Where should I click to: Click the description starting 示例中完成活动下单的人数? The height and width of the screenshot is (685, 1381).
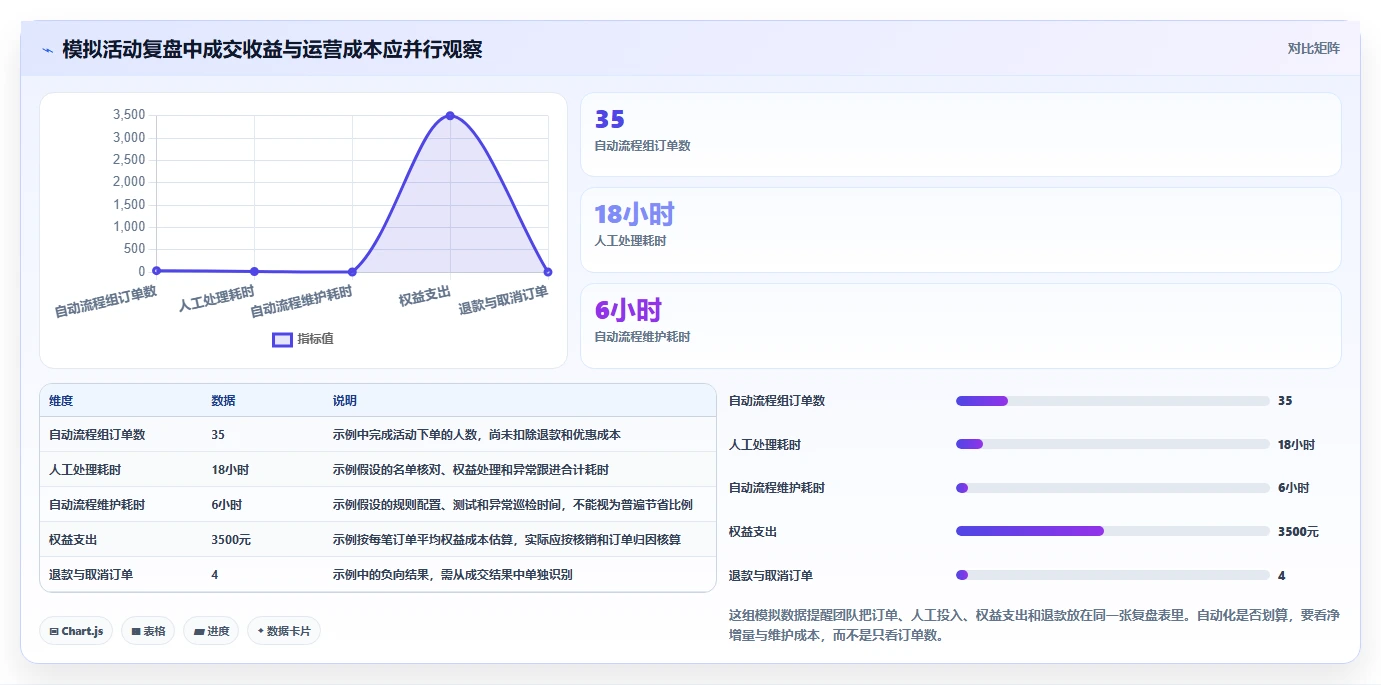477,435
